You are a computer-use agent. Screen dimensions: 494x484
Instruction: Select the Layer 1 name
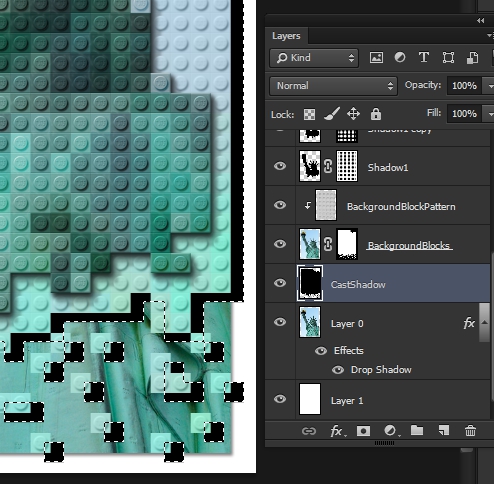347,401
